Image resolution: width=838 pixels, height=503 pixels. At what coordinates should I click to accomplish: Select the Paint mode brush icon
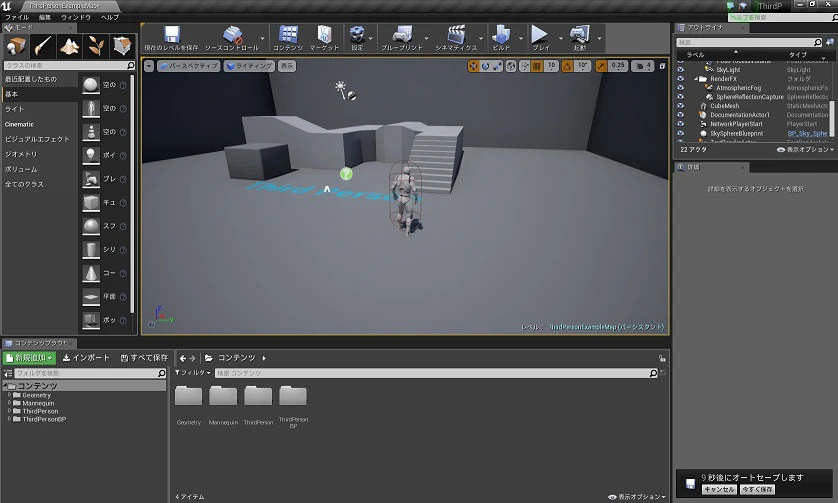coord(43,47)
